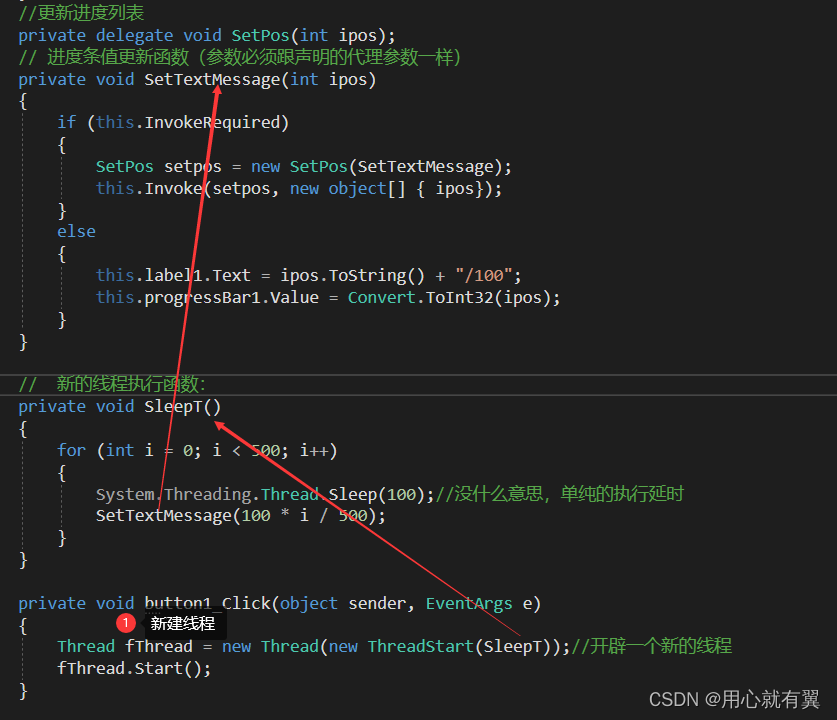Click 'SleepT()' in its method declaration
The height and width of the screenshot is (720, 837).
[x=183, y=407]
